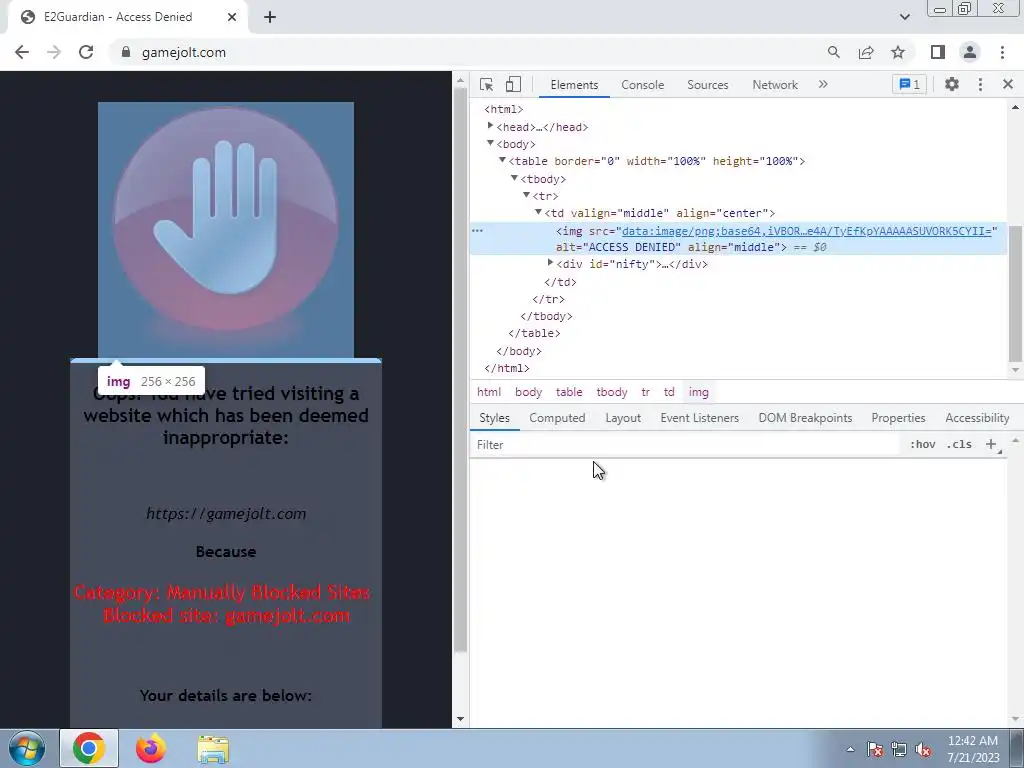
Task: Share this page icon
Action: pos(866,52)
